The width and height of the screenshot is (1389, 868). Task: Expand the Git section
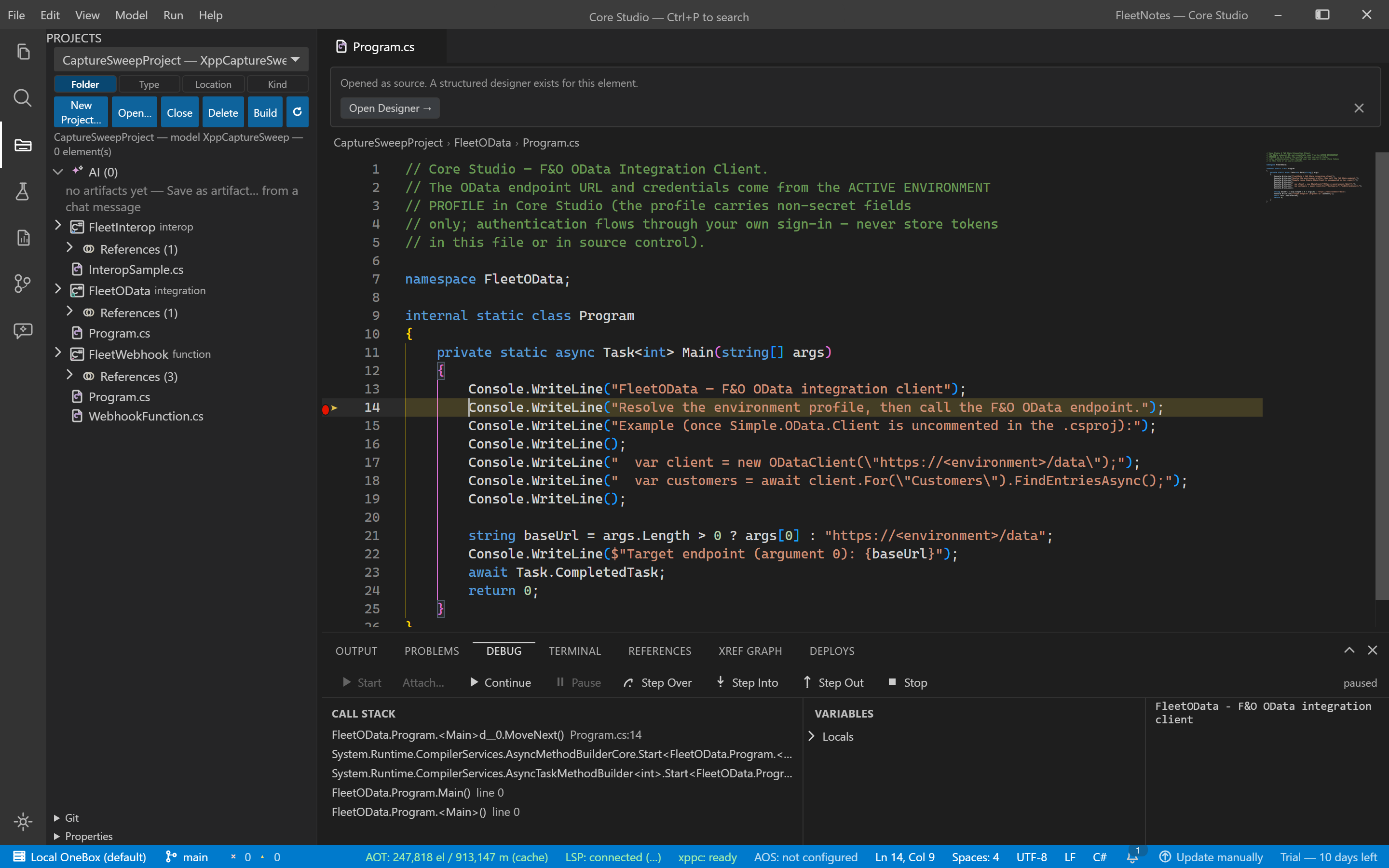(66, 817)
